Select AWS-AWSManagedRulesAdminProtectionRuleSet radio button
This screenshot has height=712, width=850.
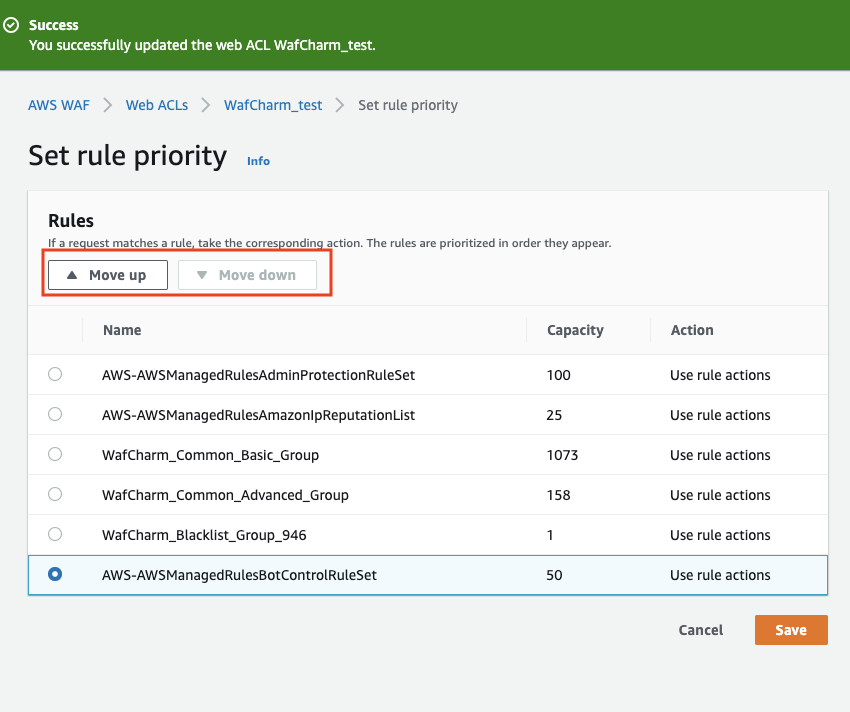point(55,374)
